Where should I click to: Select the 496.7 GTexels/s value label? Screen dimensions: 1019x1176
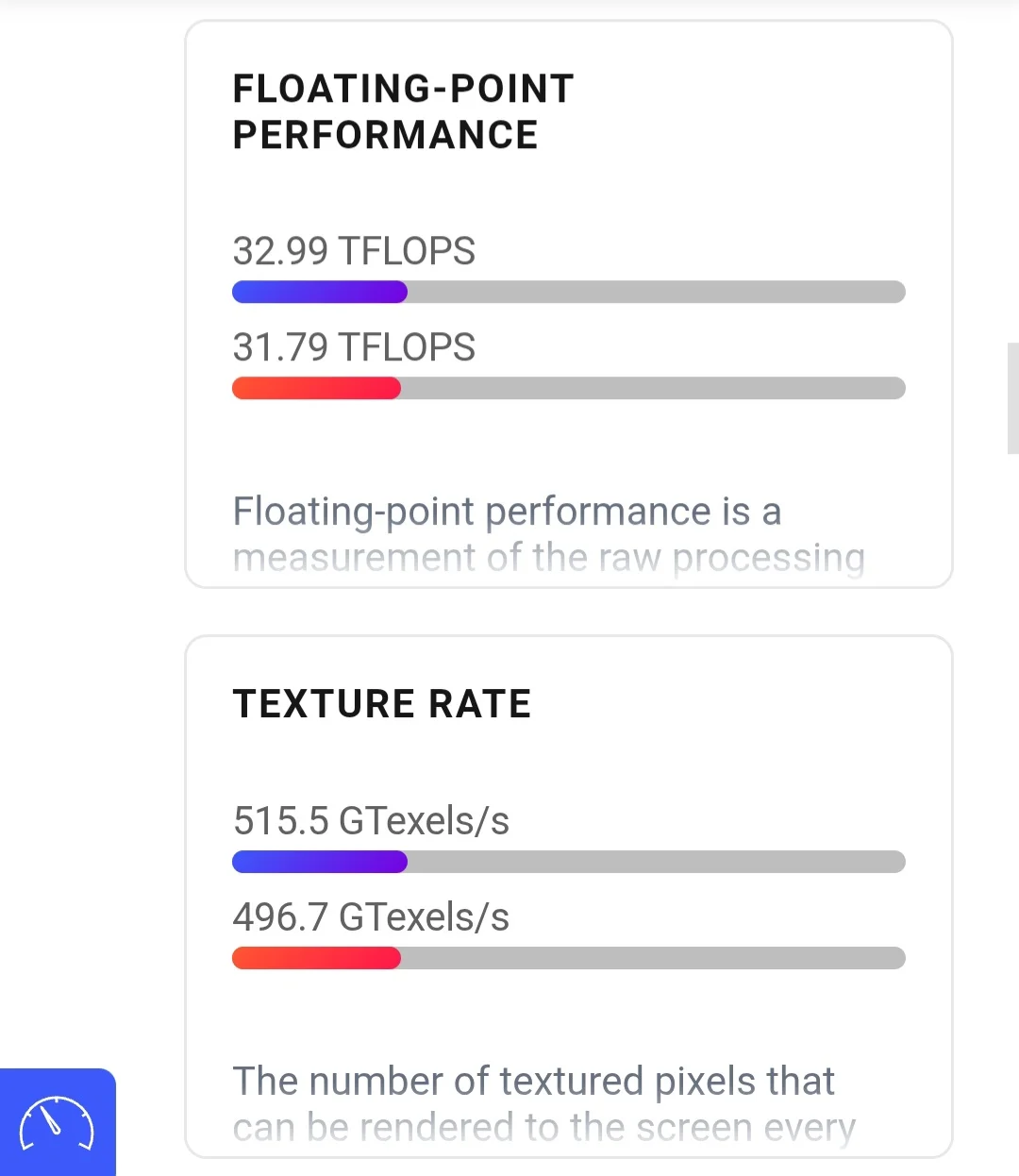[371, 917]
